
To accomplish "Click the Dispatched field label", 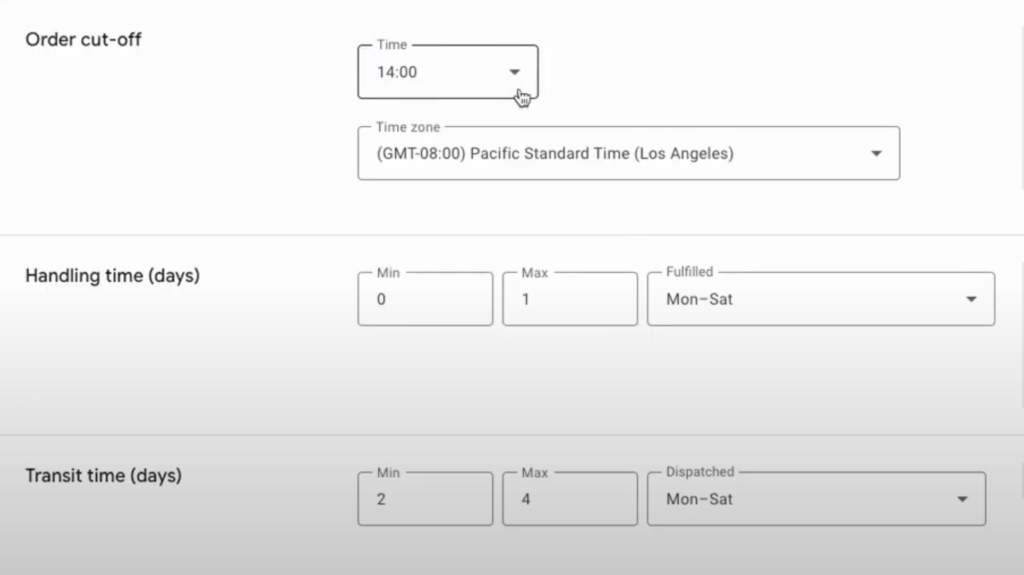I will (700, 472).
